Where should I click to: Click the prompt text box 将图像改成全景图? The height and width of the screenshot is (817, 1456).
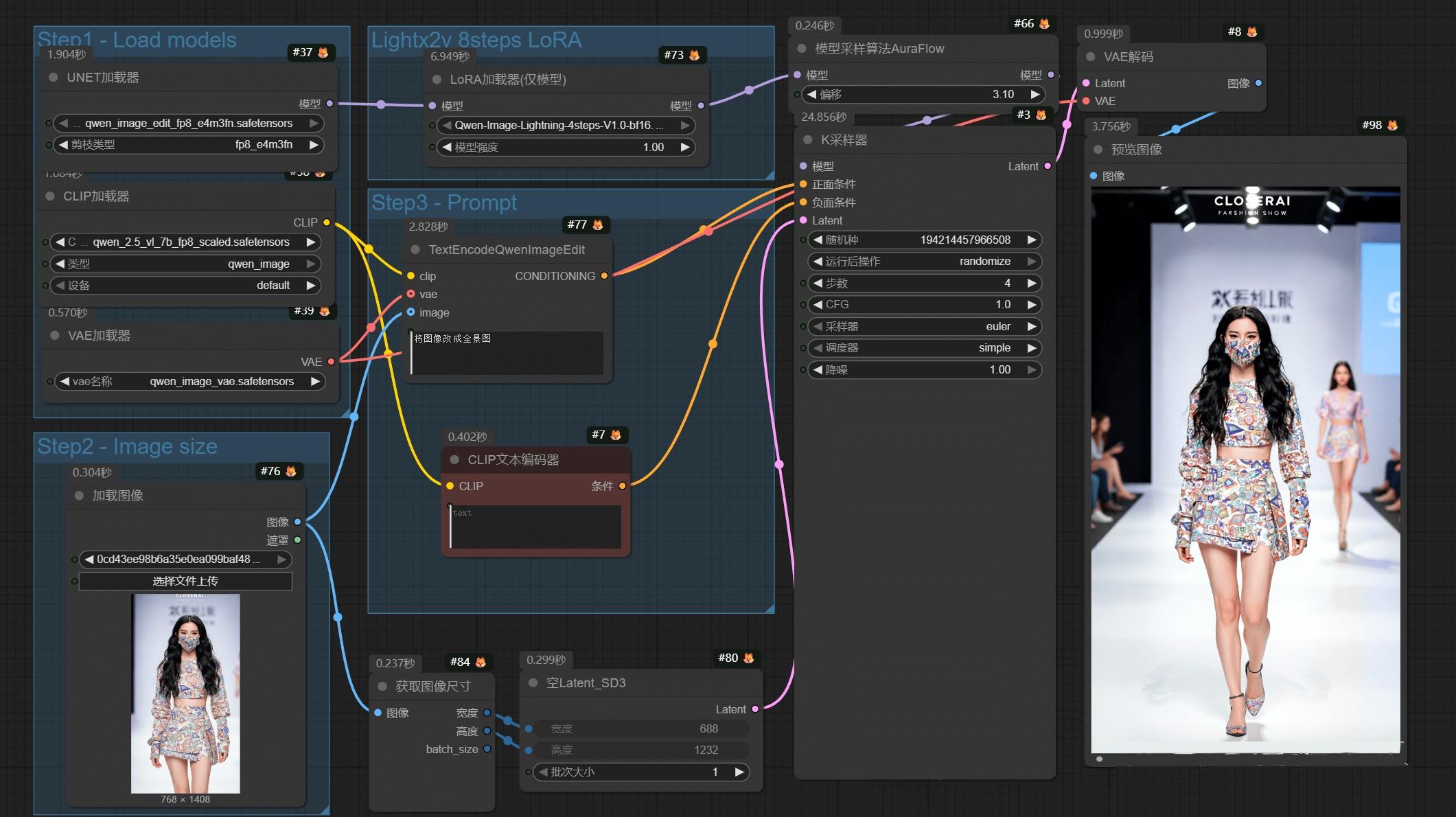pyautogui.click(x=508, y=353)
